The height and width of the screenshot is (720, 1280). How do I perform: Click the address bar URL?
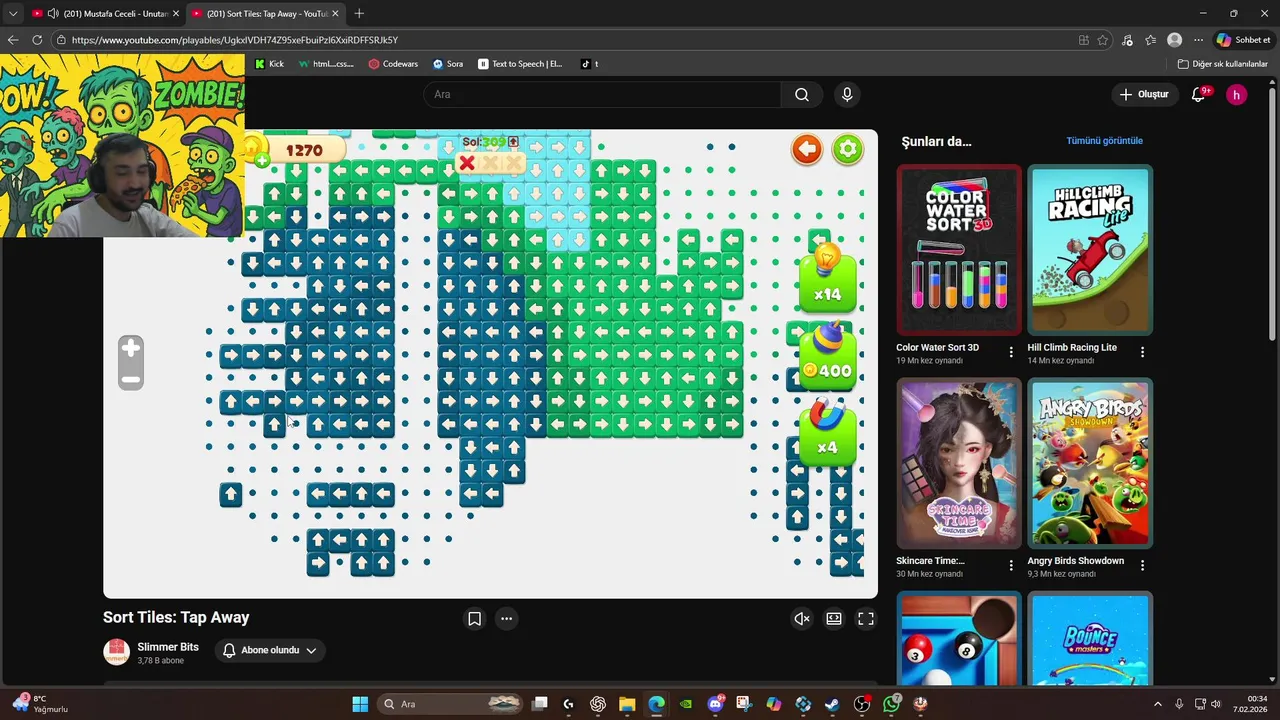coord(235,40)
